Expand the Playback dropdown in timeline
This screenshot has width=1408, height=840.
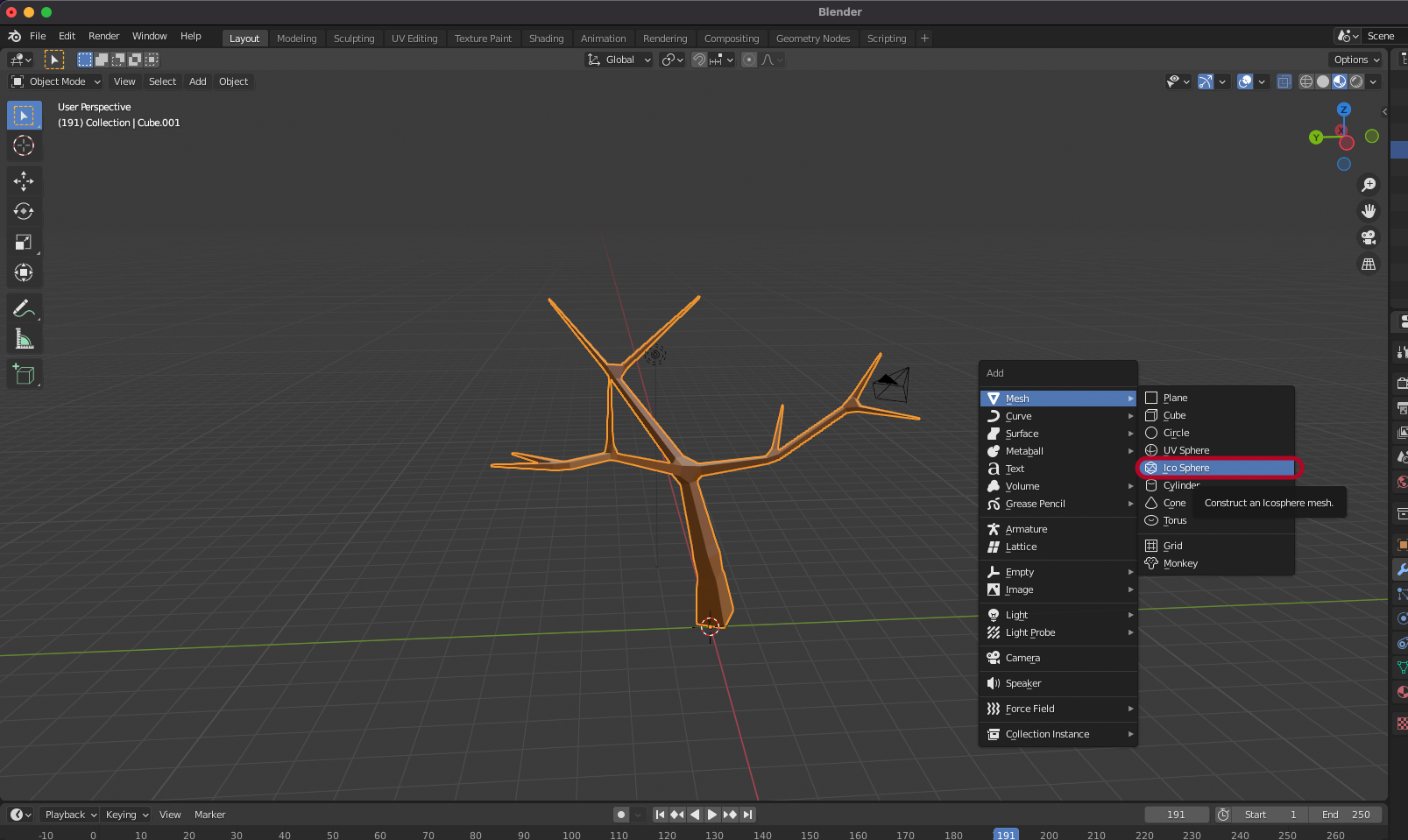point(70,815)
